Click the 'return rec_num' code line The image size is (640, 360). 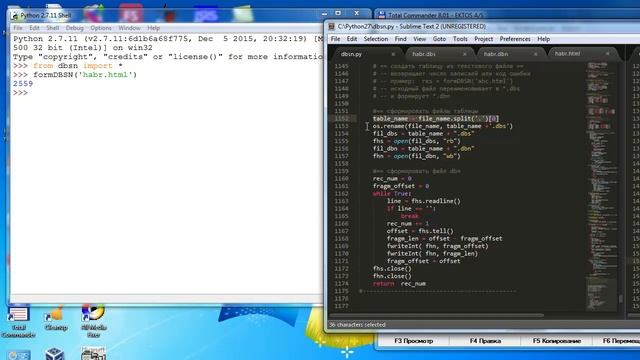pyautogui.click(x=399, y=283)
